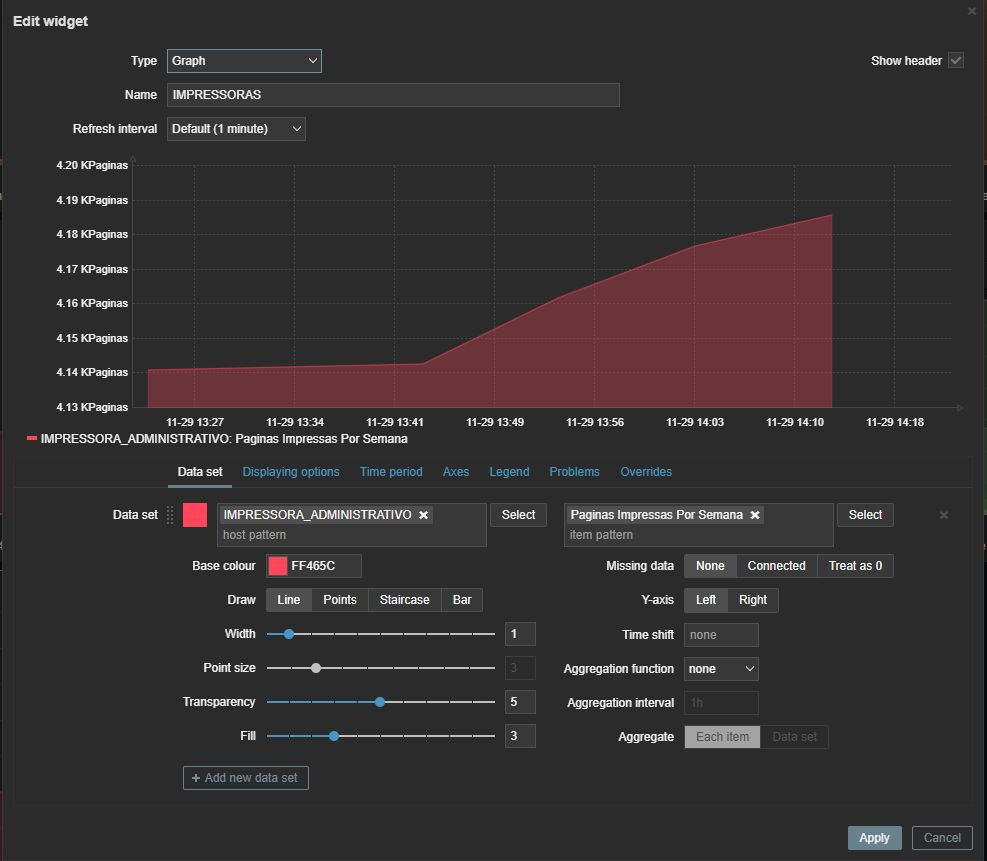
Task: Click the data set red colour square
Action: click(x=195, y=515)
